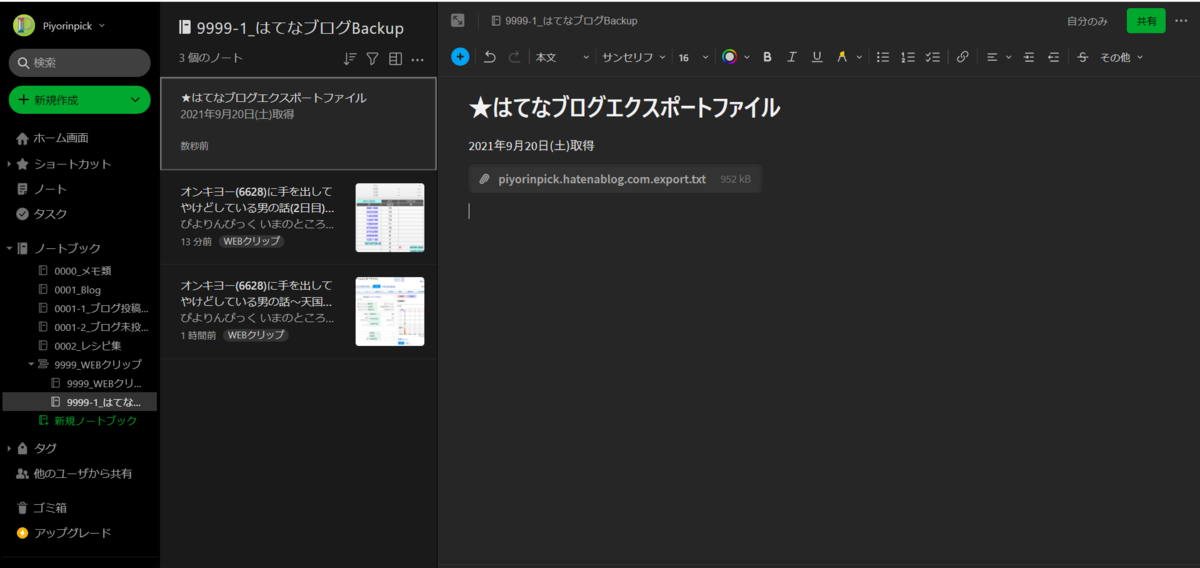The height and width of the screenshot is (568, 1200).
Task: Click the note title in the editor
Action: tap(624, 108)
